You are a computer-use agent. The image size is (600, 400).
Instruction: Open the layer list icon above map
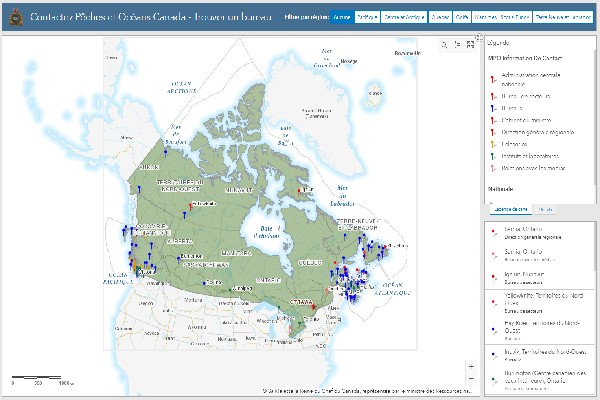tap(458, 45)
